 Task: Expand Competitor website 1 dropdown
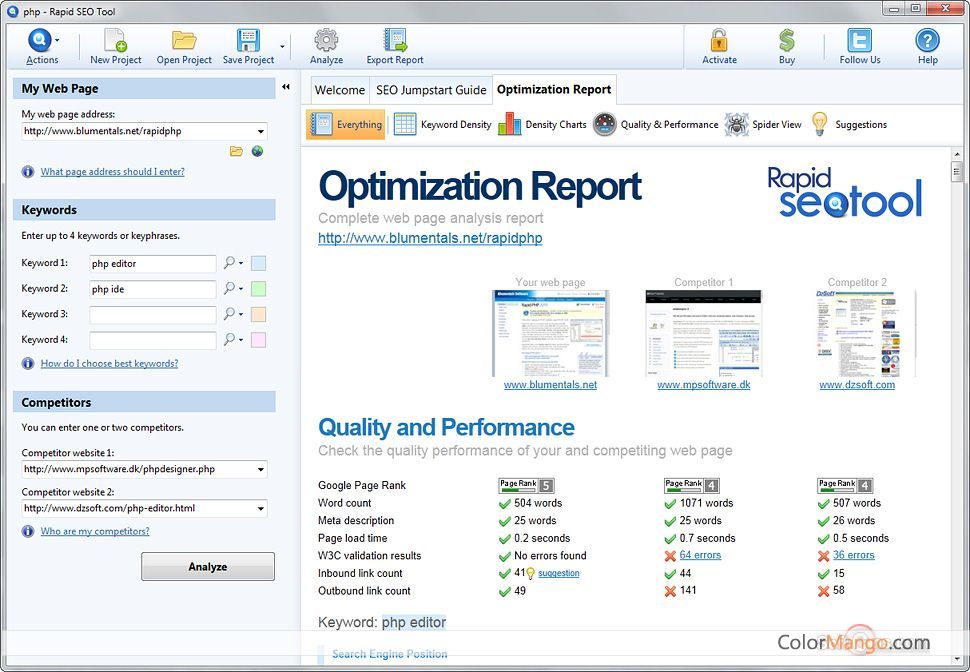(x=261, y=469)
